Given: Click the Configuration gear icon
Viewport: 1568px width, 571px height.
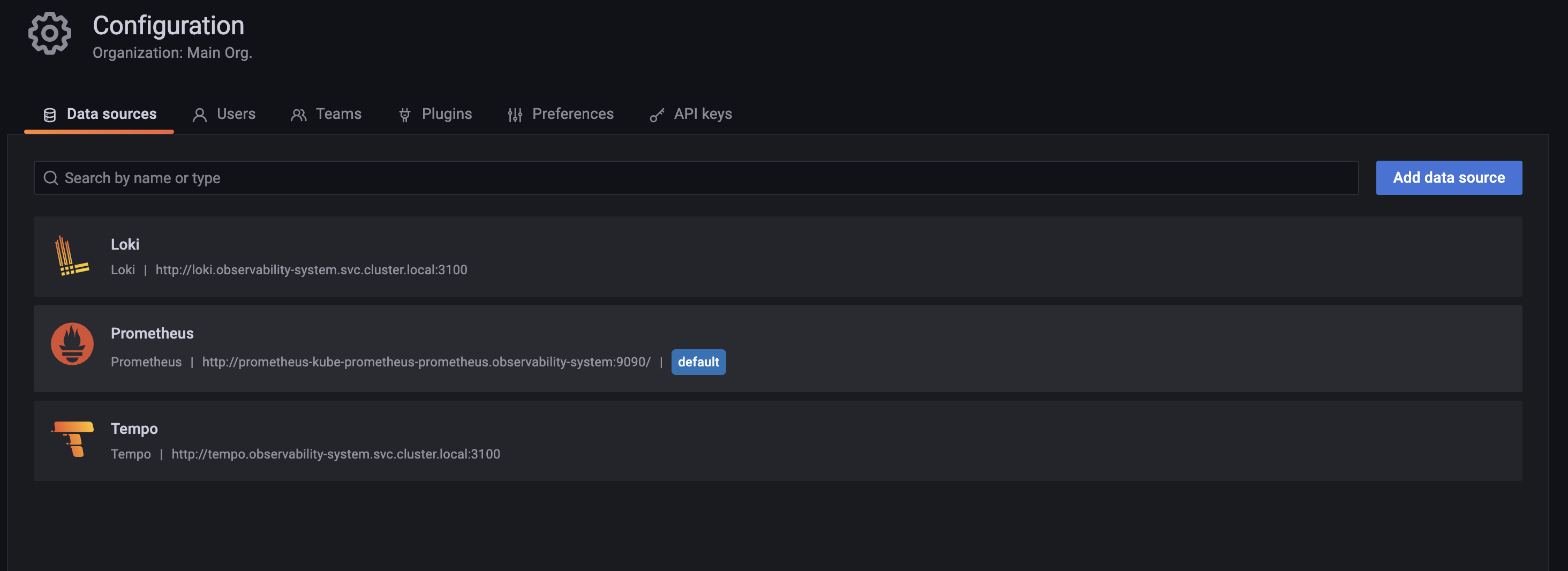Looking at the screenshot, I should click(x=49, y=34).
